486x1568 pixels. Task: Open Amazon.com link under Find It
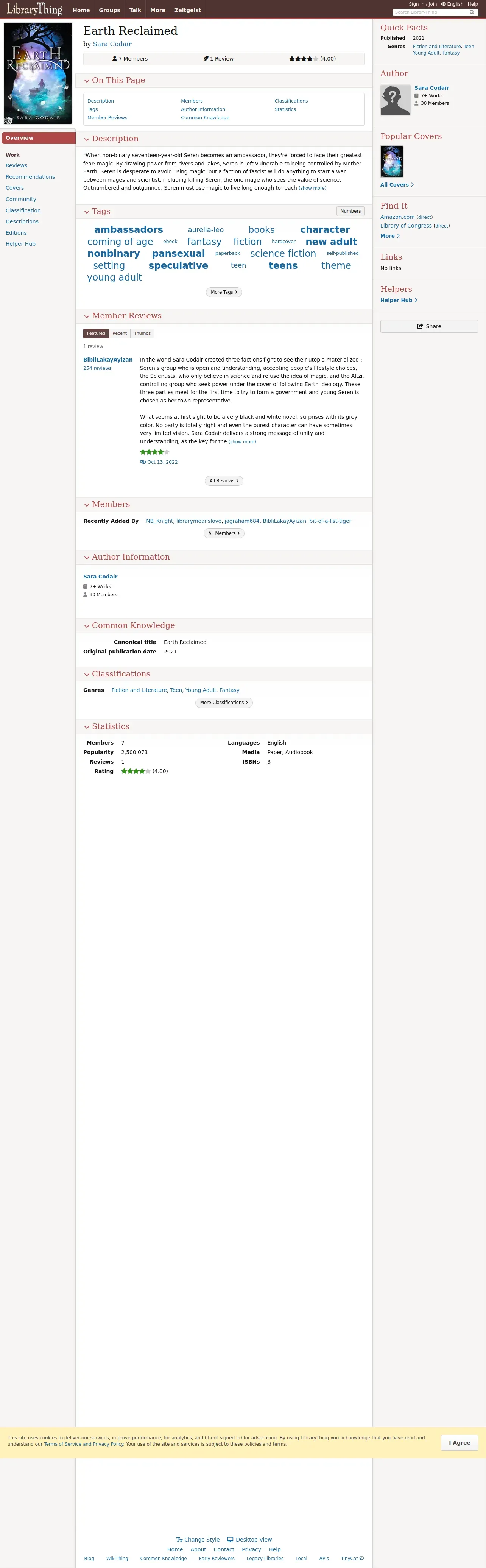(397, 217)
